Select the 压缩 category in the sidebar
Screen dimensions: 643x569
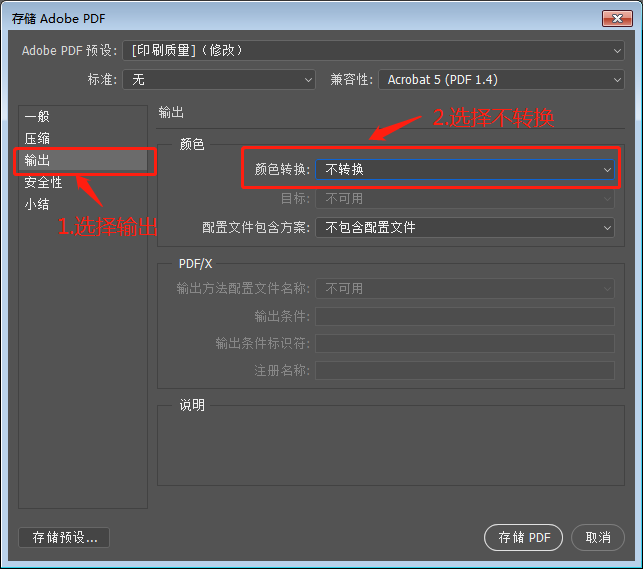(83, 139)
